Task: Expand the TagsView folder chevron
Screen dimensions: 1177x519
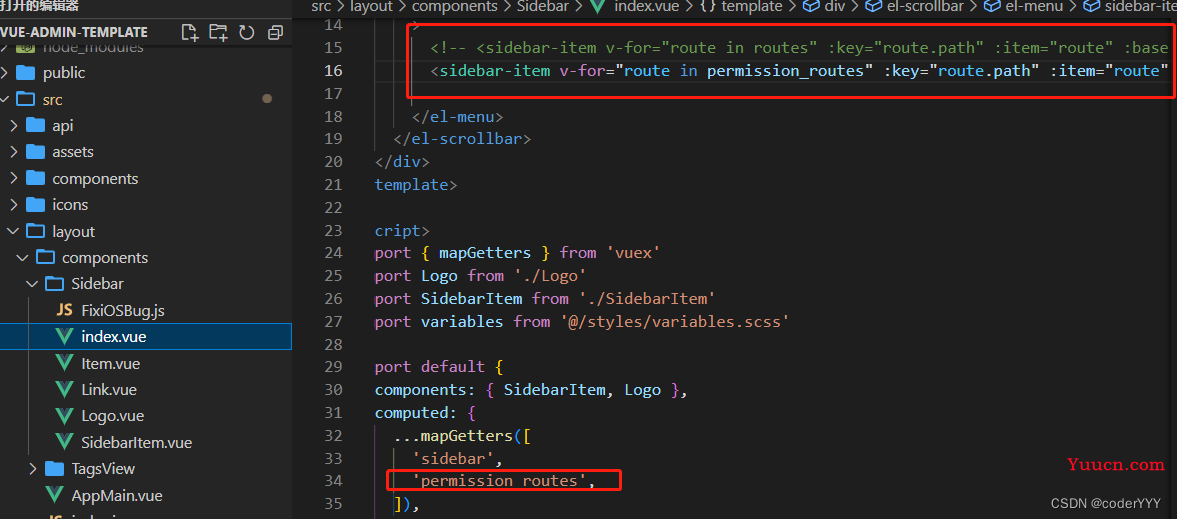Action: tap(33, 469)
